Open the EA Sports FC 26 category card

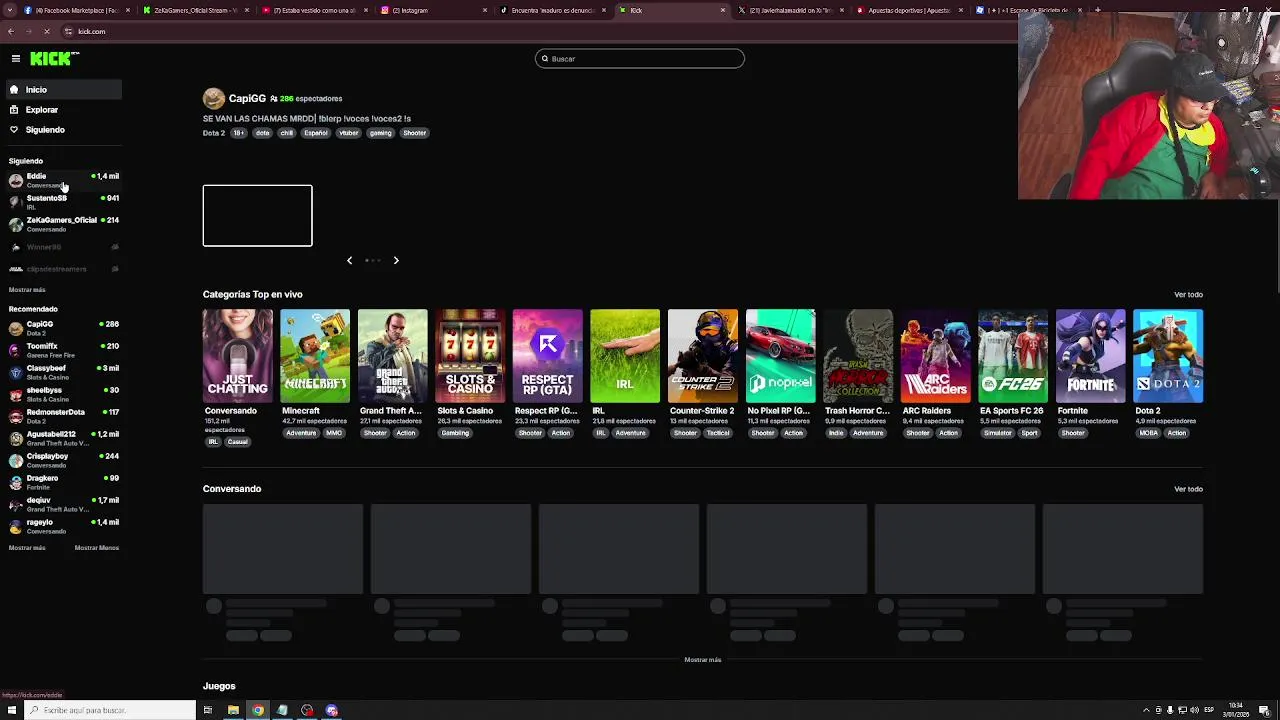pyautogui.click(x=1013, y=356)
